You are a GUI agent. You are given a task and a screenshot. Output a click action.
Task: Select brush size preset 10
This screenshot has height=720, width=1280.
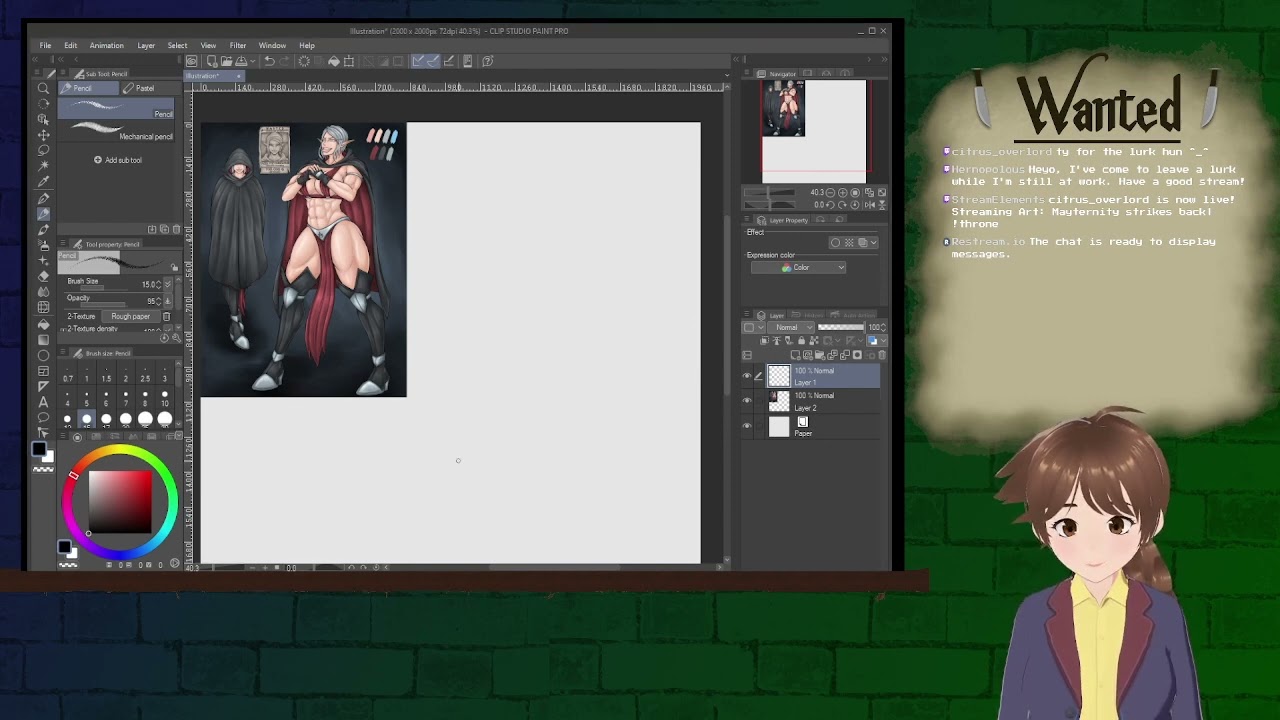coord(165,400)
